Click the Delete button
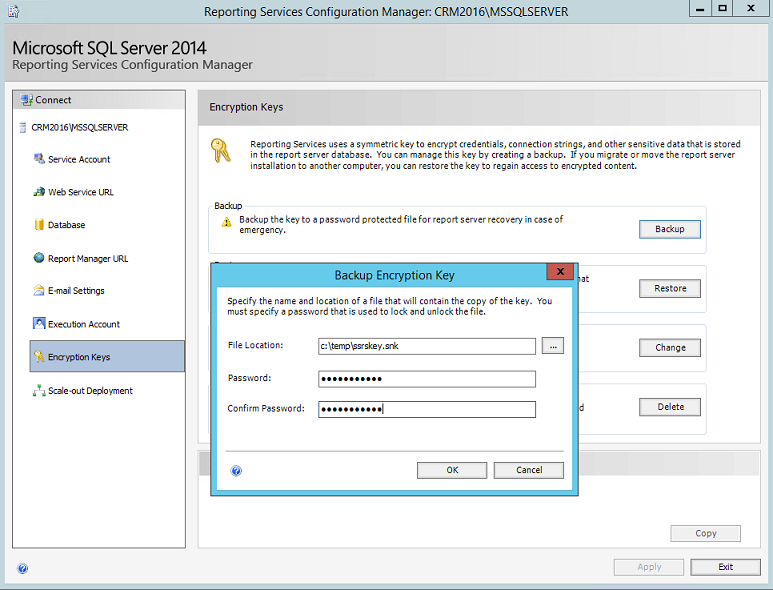This screenshot has width=773, height=590. pos(669,407)
